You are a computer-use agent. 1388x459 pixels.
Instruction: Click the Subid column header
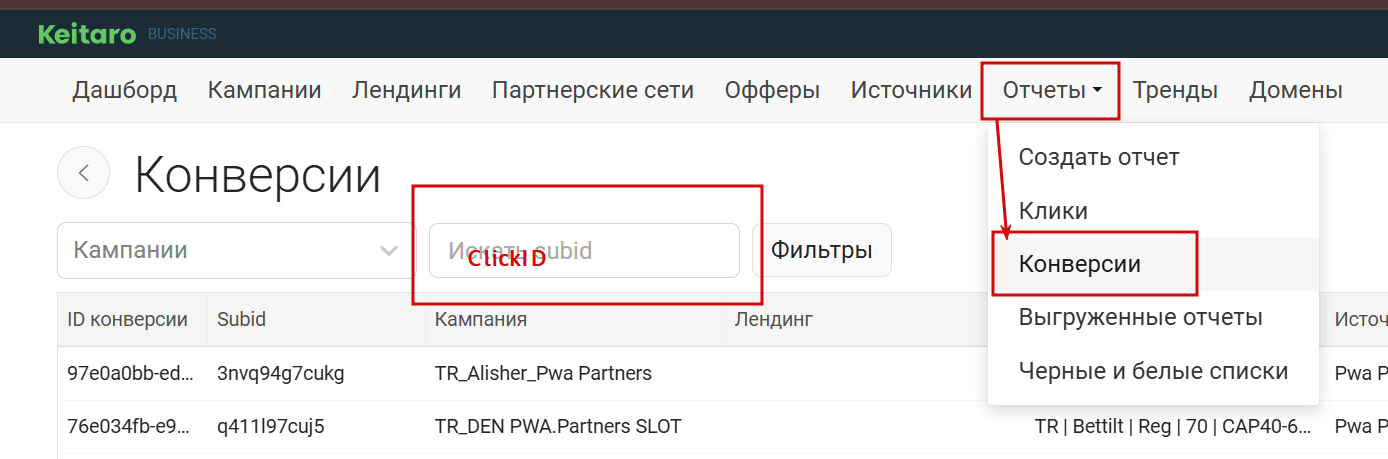[242, 320]
